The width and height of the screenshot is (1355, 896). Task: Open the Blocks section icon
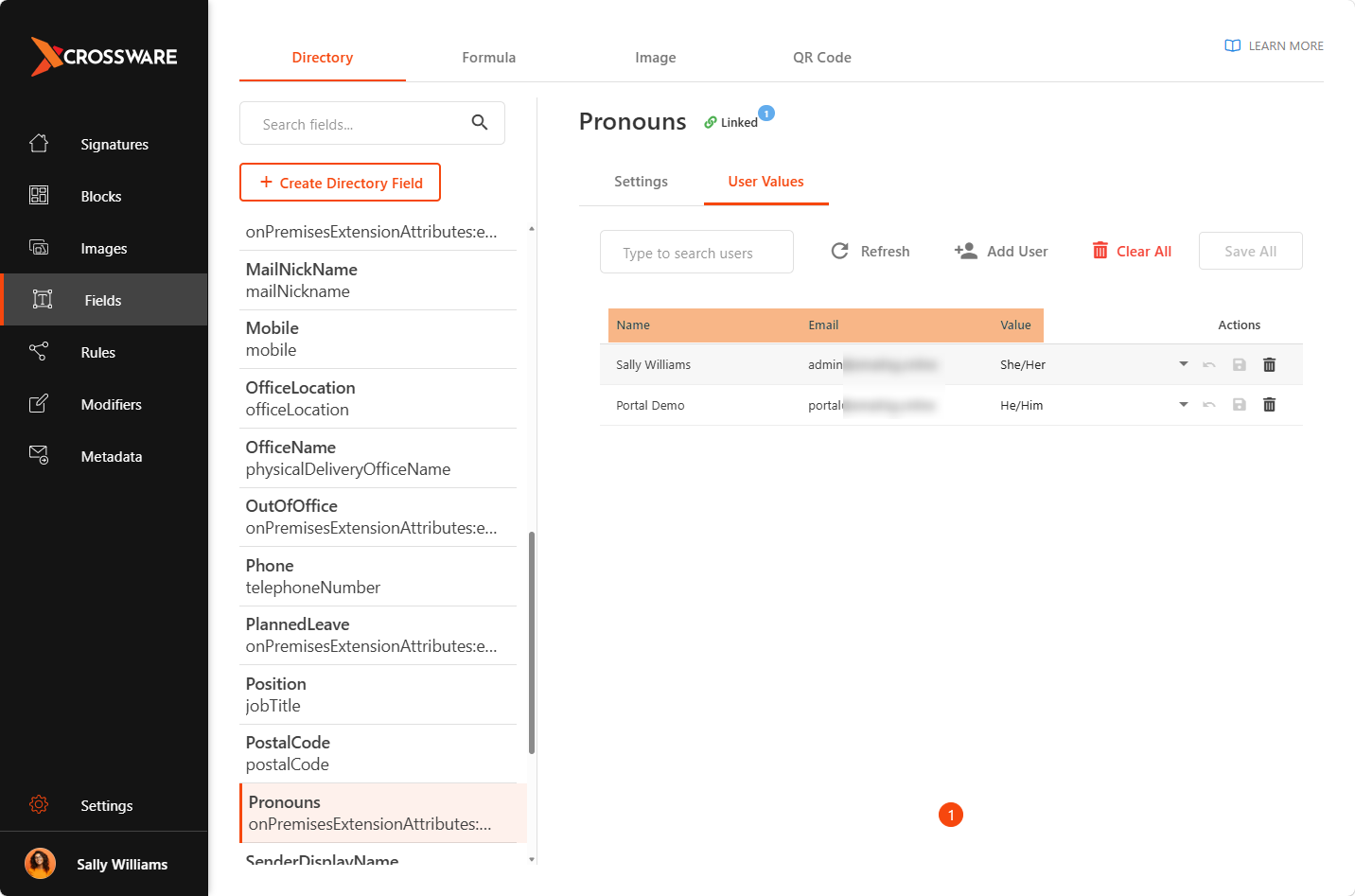39,195
